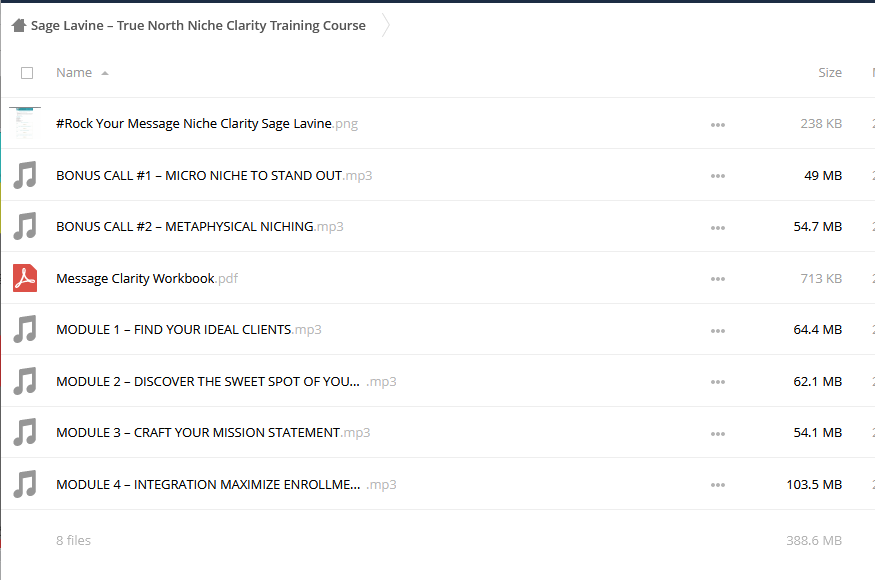Click the 388.6 MB total size

[814, 540]
